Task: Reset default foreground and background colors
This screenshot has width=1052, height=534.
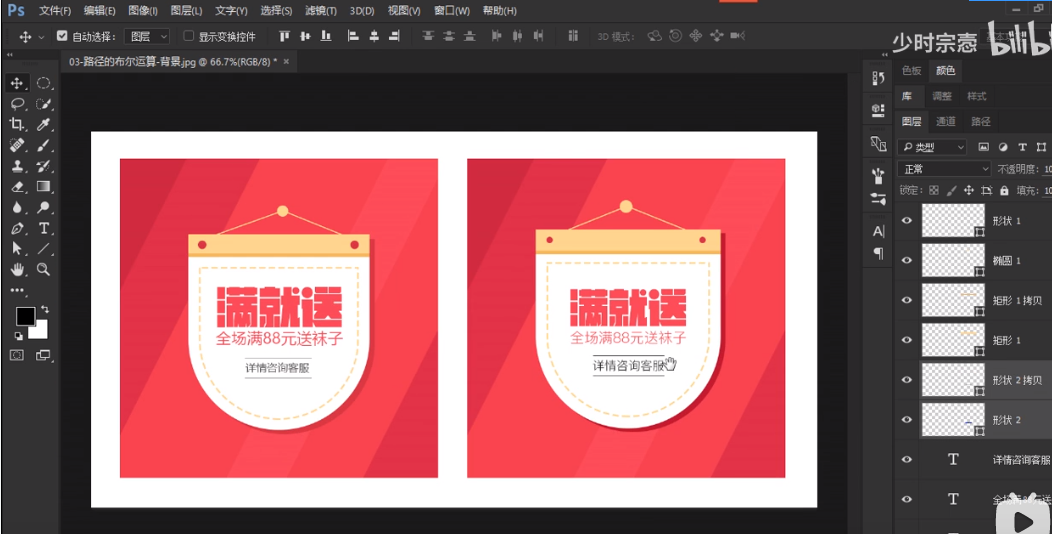Action: click(19, 336)
